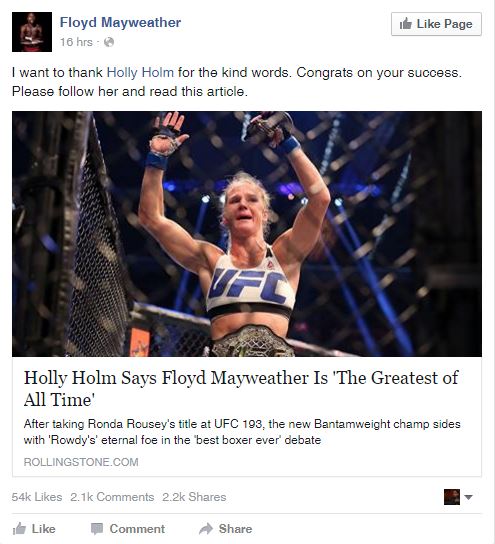The image size is (495, 544).
Task: Open Floyd Mayweather page name link
Action: 120,23
